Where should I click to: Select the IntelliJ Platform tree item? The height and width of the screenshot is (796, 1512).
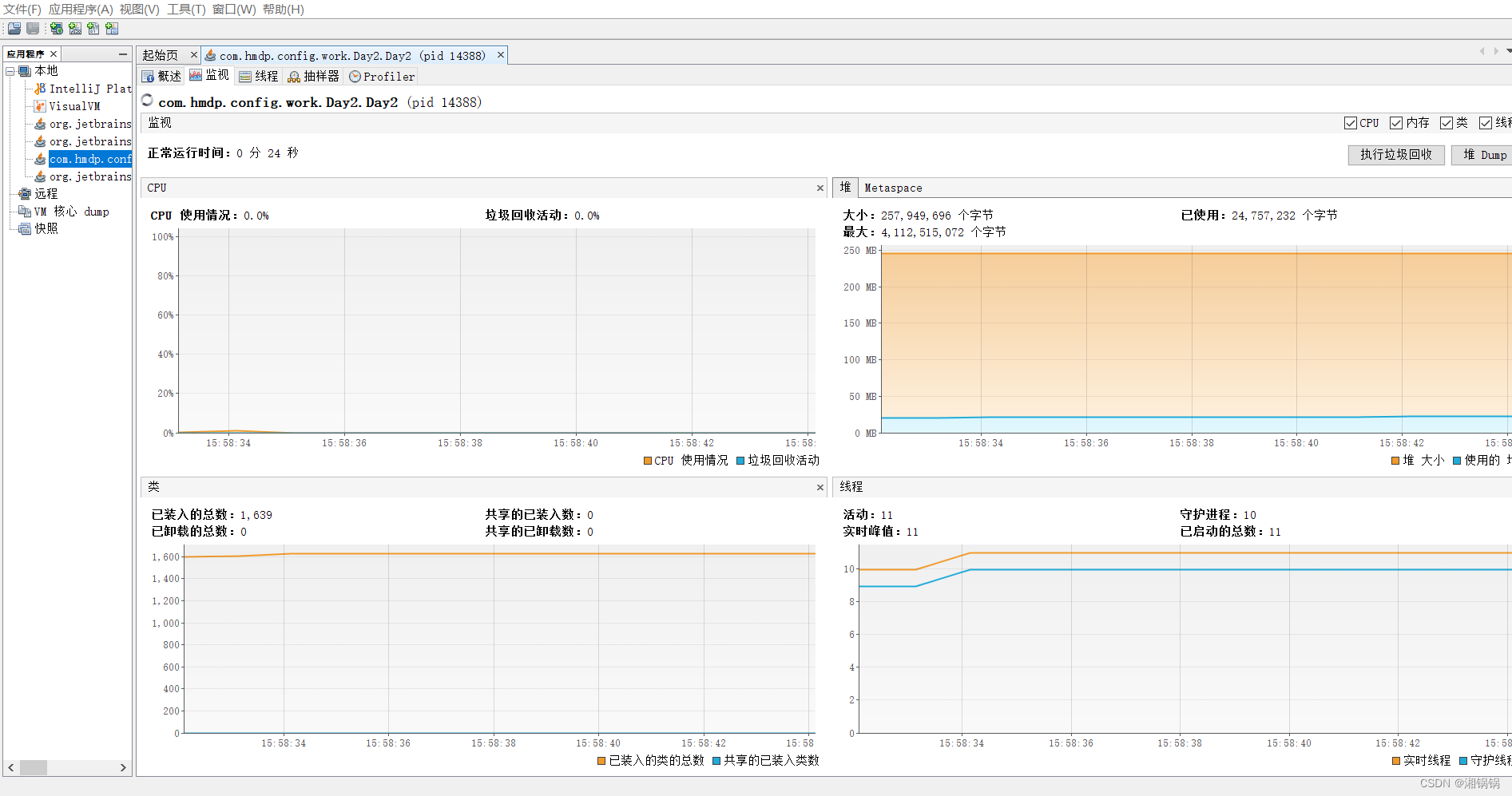90,89
